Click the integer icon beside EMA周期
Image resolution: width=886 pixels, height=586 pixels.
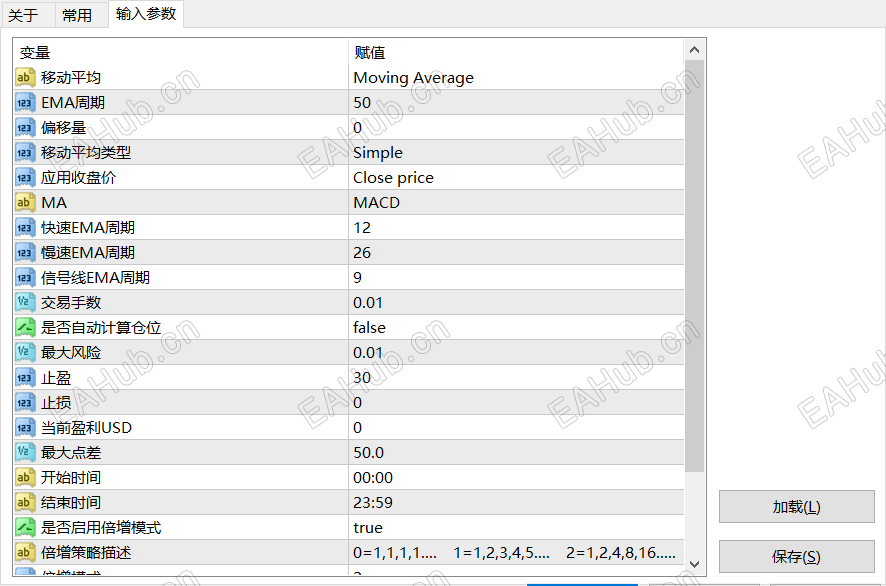click(x=25, y=103)
